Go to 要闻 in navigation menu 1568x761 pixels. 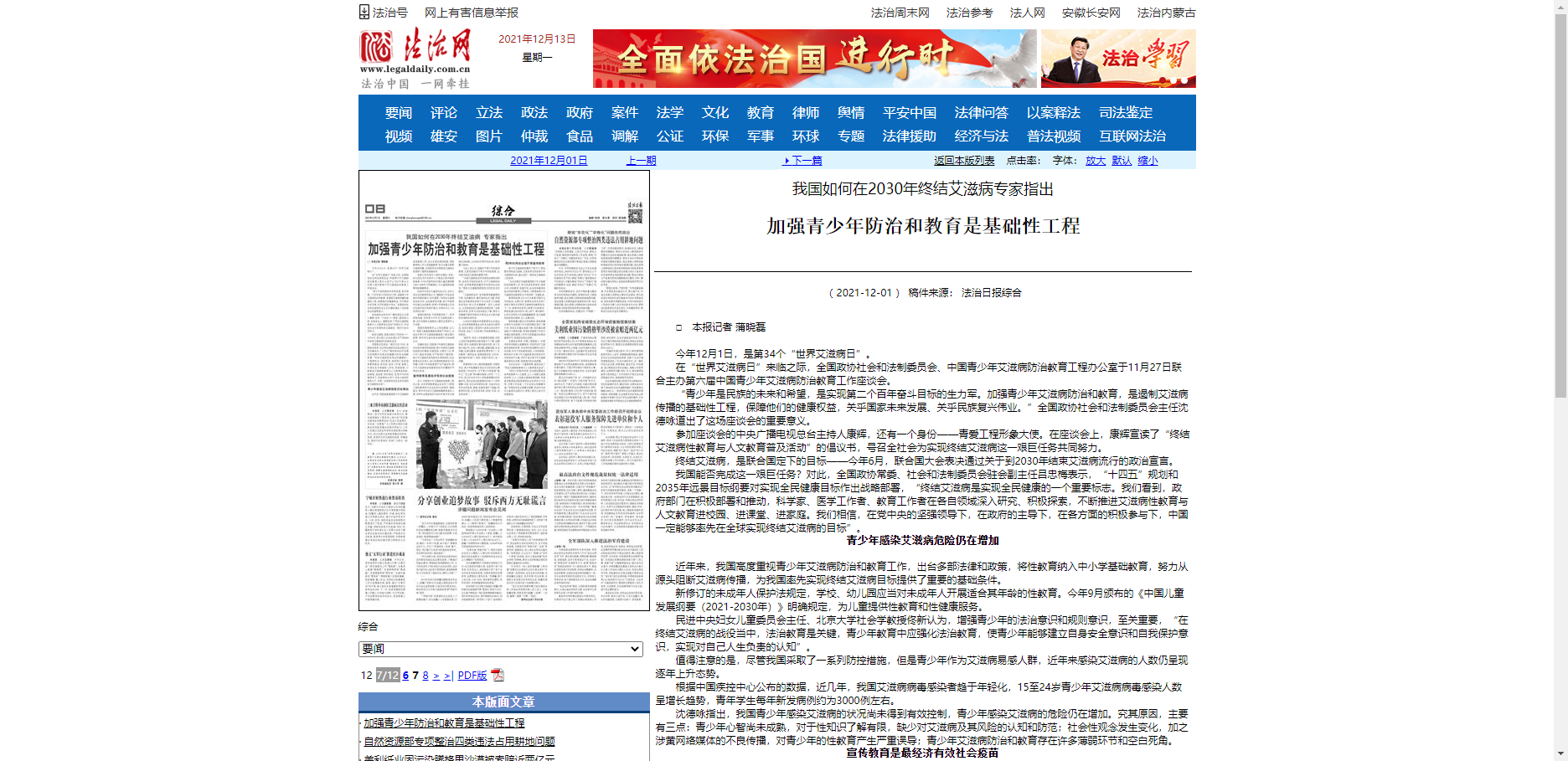(399, 112)
